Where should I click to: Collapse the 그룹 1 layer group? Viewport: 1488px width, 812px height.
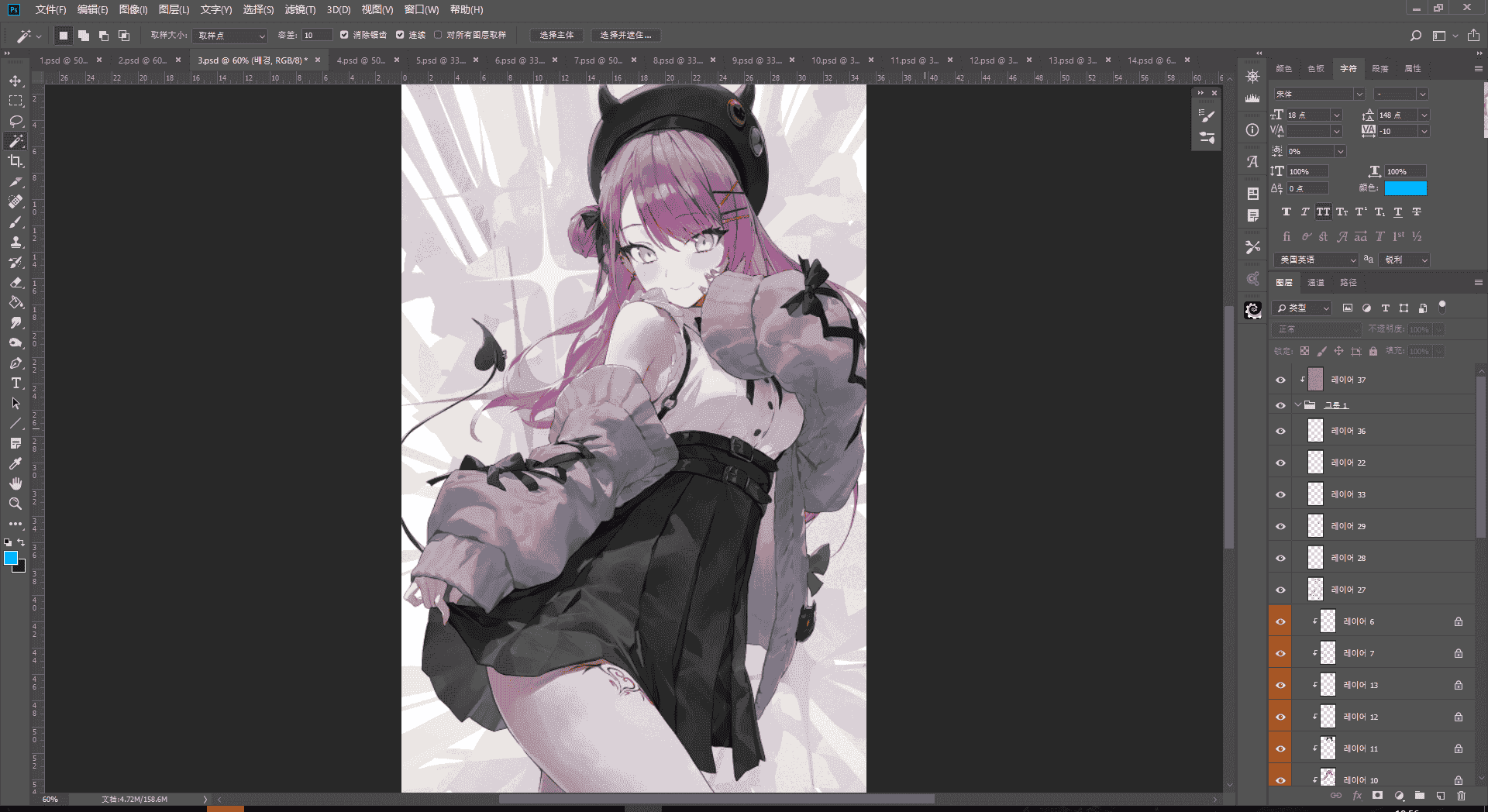[1298, 405]
